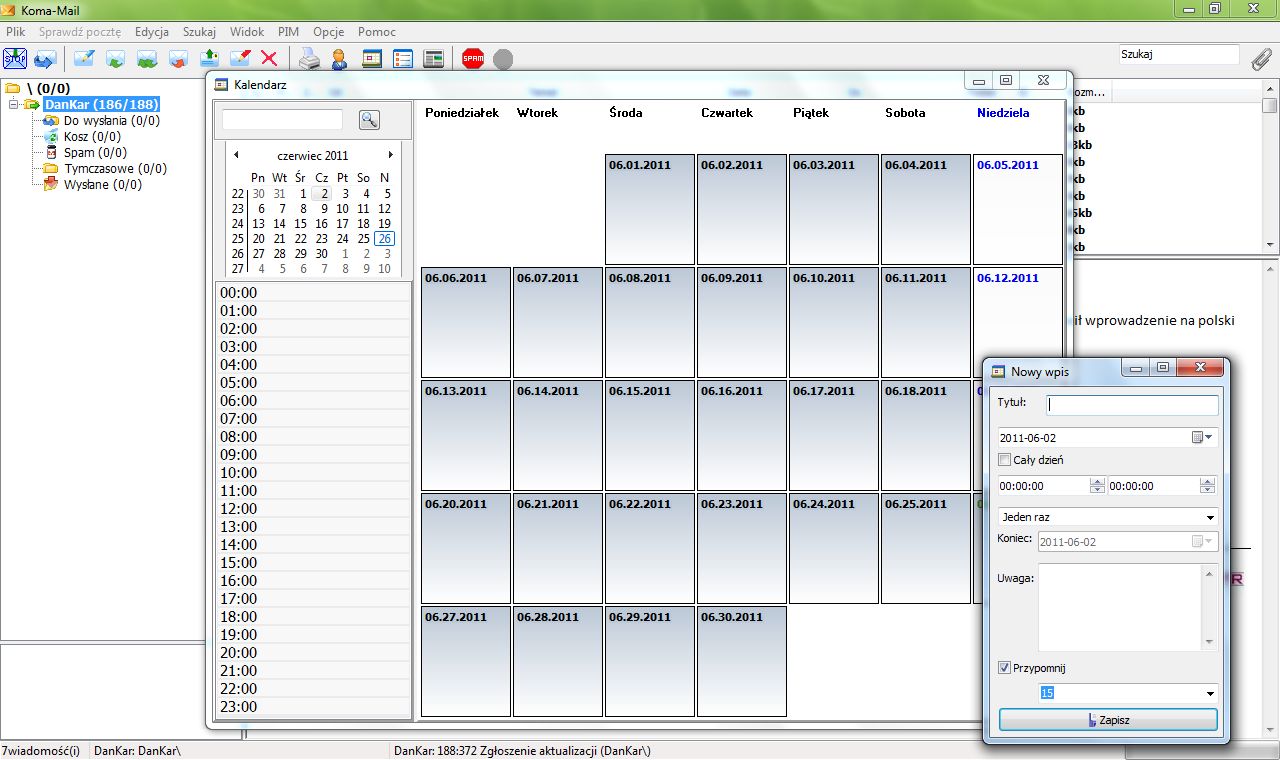1280x760 pixels.
Task: Open the Plik menu
Action: point(15,32)
